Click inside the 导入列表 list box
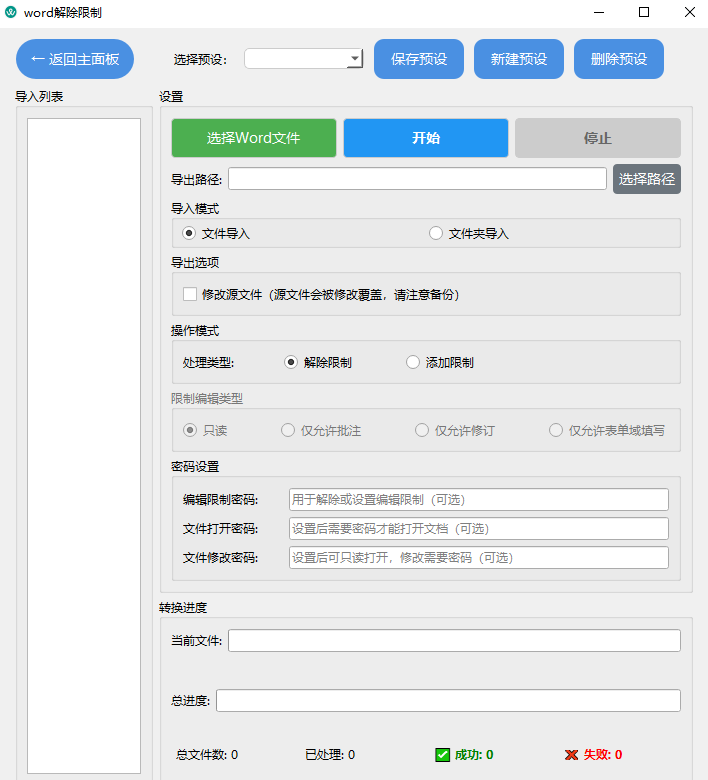The height and width of the screenshot is (780, 708). tap(84, 446)
